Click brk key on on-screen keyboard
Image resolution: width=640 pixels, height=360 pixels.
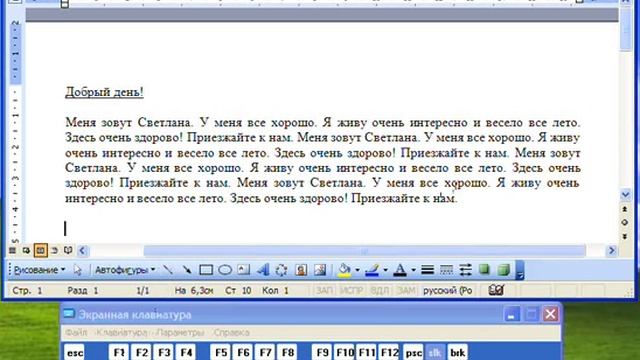coord(457,353)
